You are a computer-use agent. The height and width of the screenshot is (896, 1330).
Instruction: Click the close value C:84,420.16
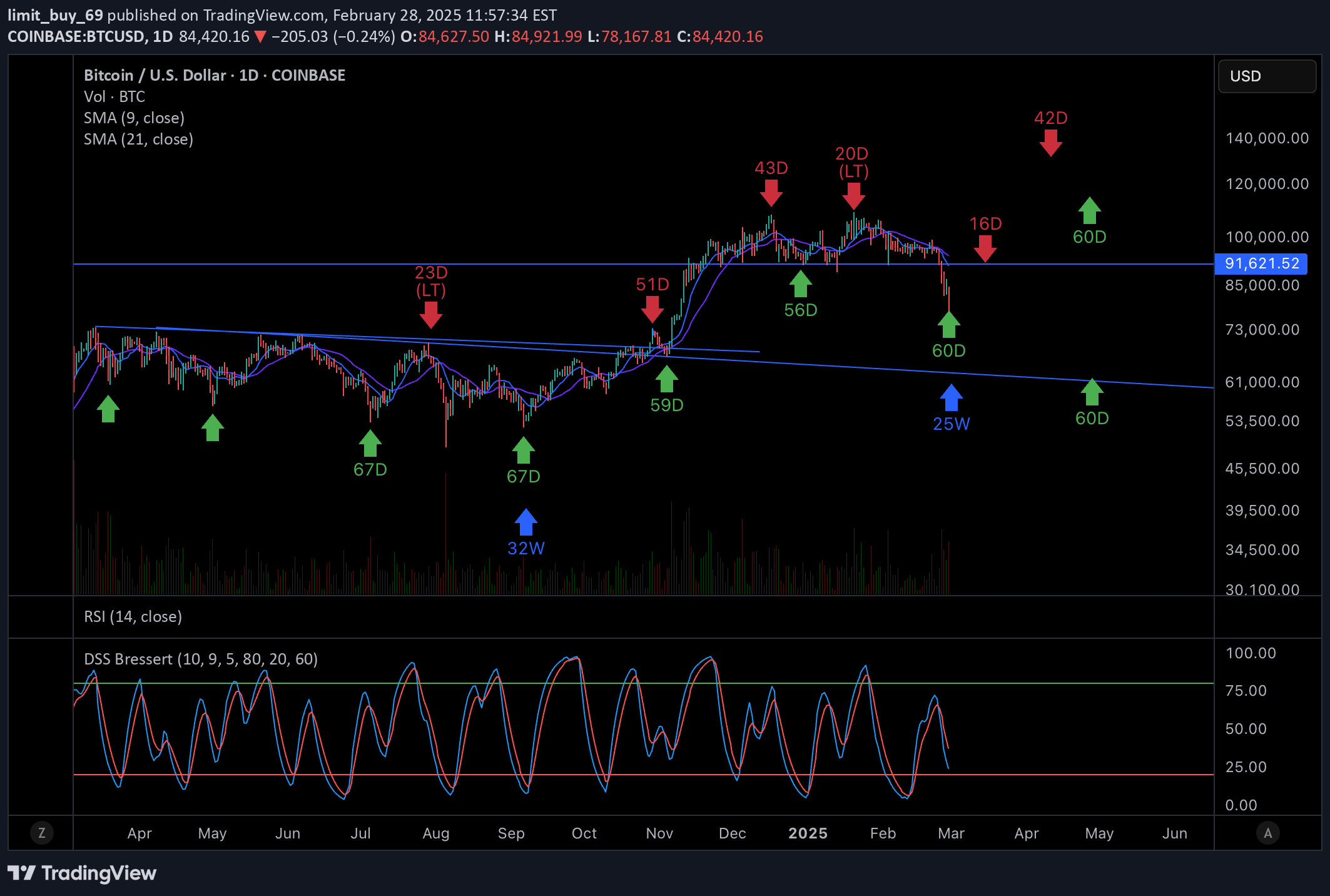point(720,36)
